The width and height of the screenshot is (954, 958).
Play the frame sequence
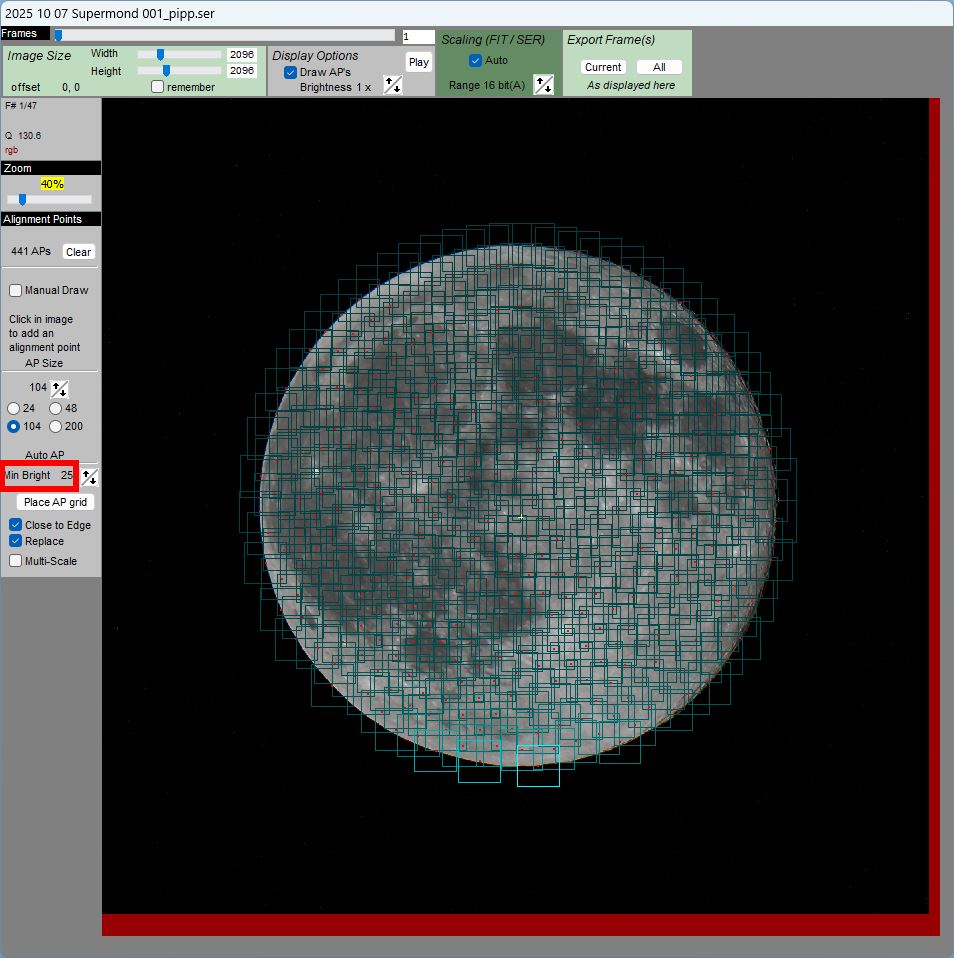click(419, 62)
